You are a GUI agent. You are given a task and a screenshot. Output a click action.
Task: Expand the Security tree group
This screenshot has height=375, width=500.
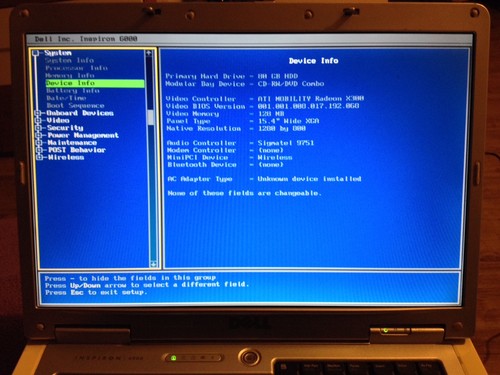point(38,128)
